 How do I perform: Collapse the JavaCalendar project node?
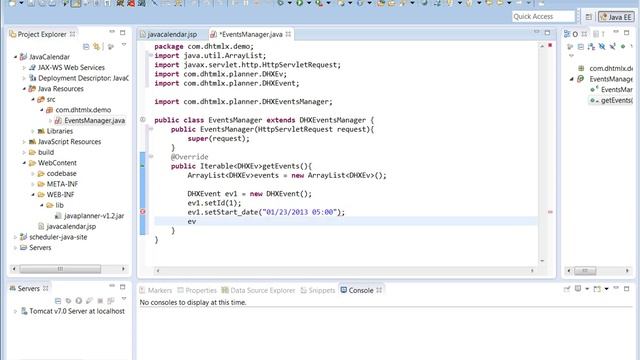[16, 57]
